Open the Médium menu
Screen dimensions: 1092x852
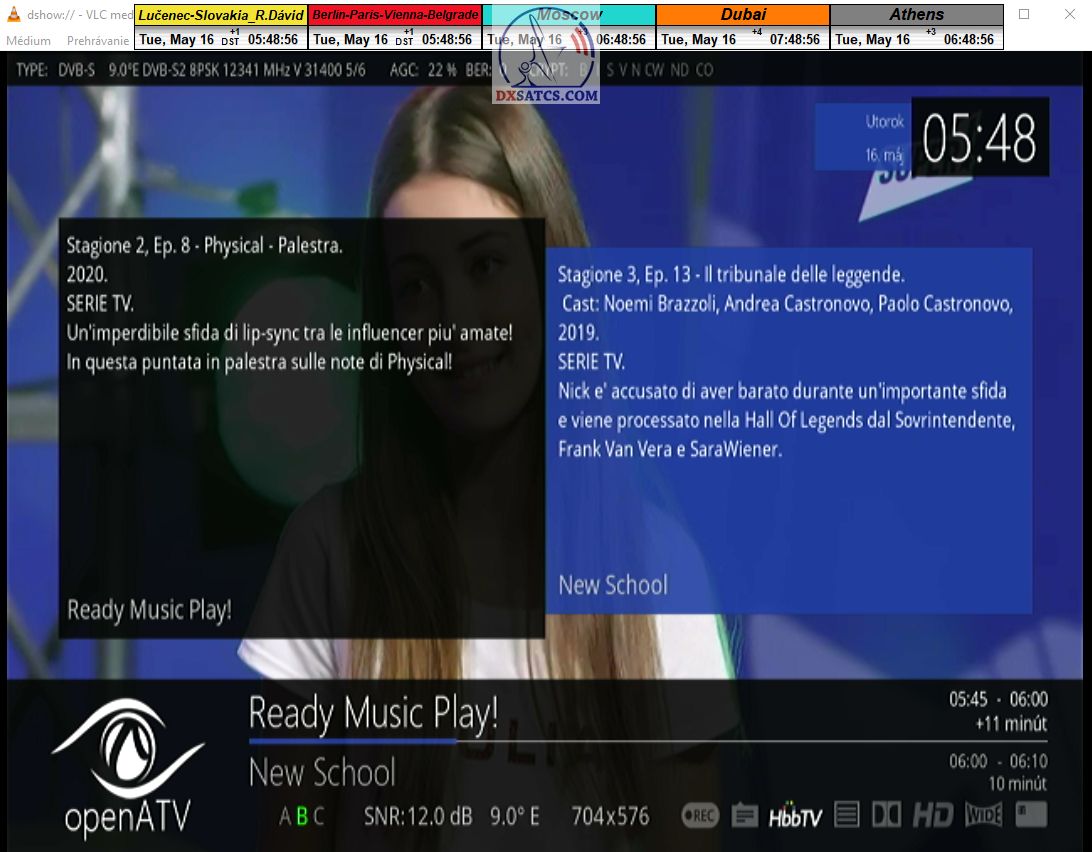coord(28,41)
